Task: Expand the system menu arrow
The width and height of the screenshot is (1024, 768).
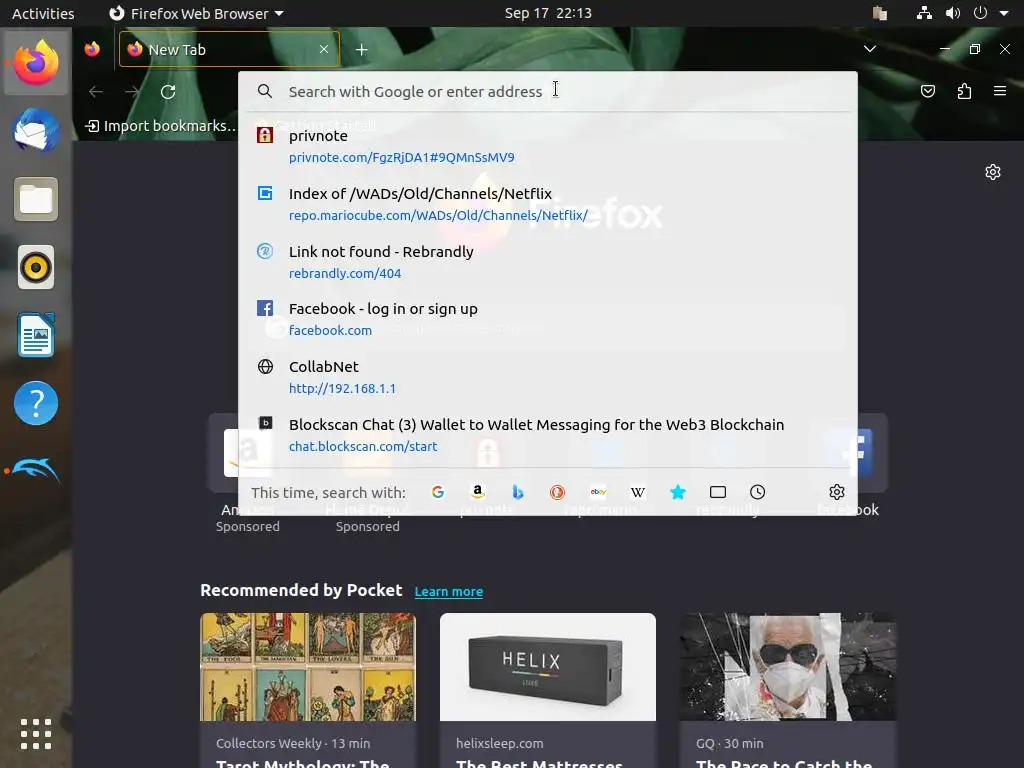Action: coord(1004,13)
